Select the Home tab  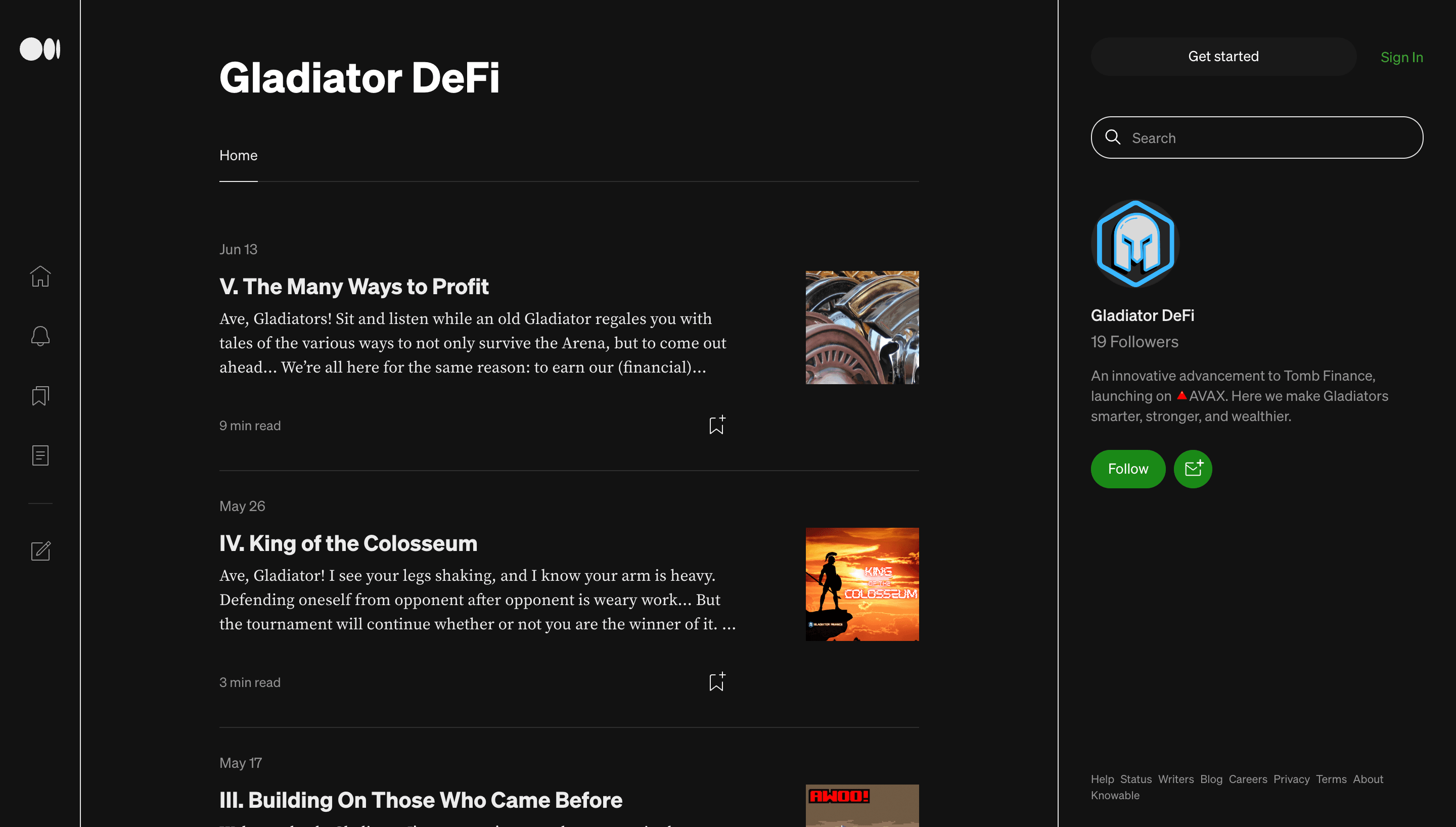tap(239, 155)
